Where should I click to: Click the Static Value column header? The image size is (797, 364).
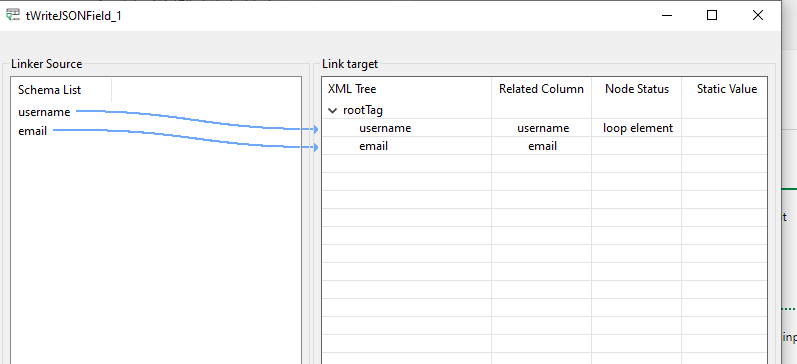(x=725, y=89)
